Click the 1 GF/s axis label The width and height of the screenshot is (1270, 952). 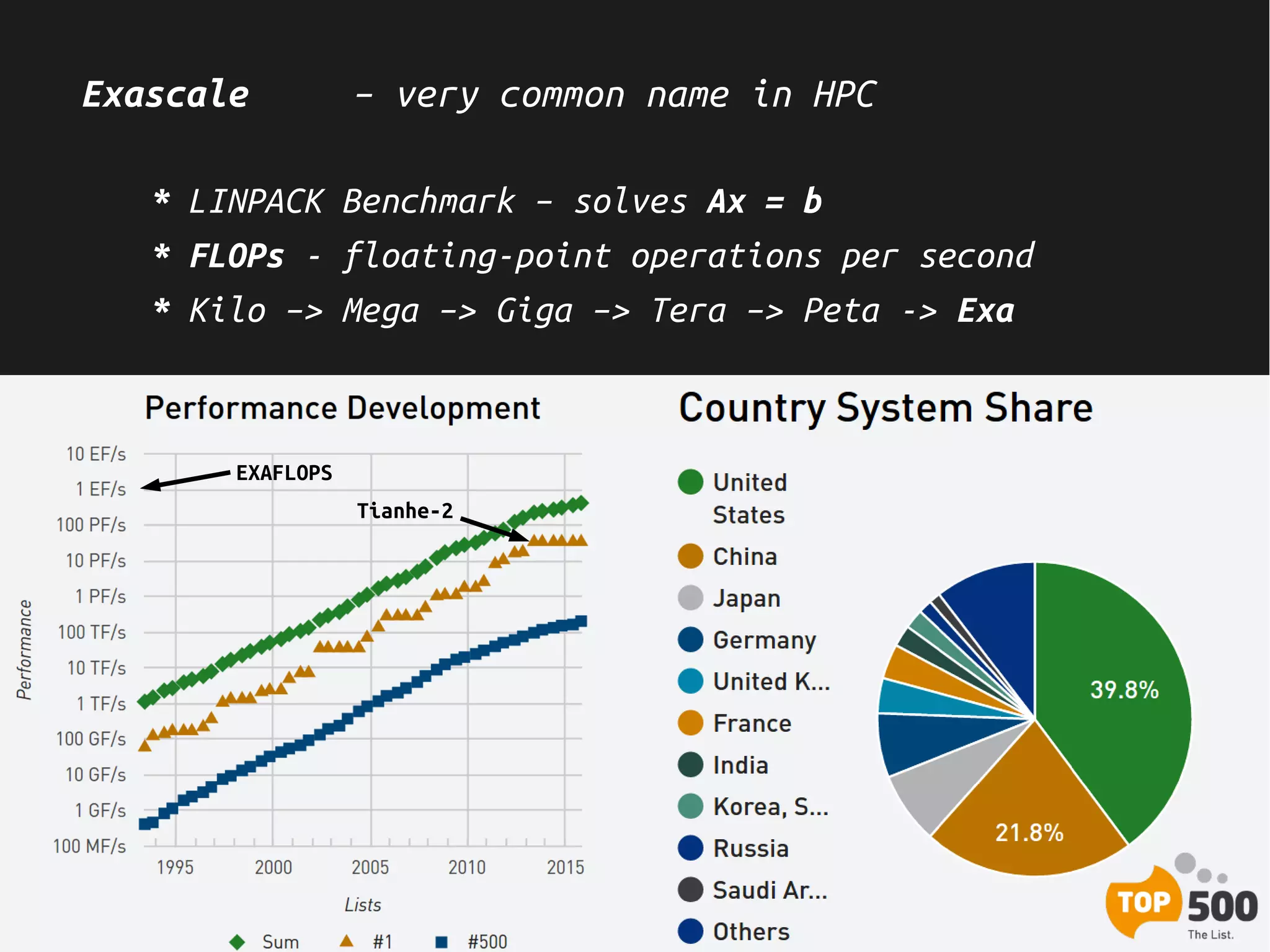coord(100,810)
